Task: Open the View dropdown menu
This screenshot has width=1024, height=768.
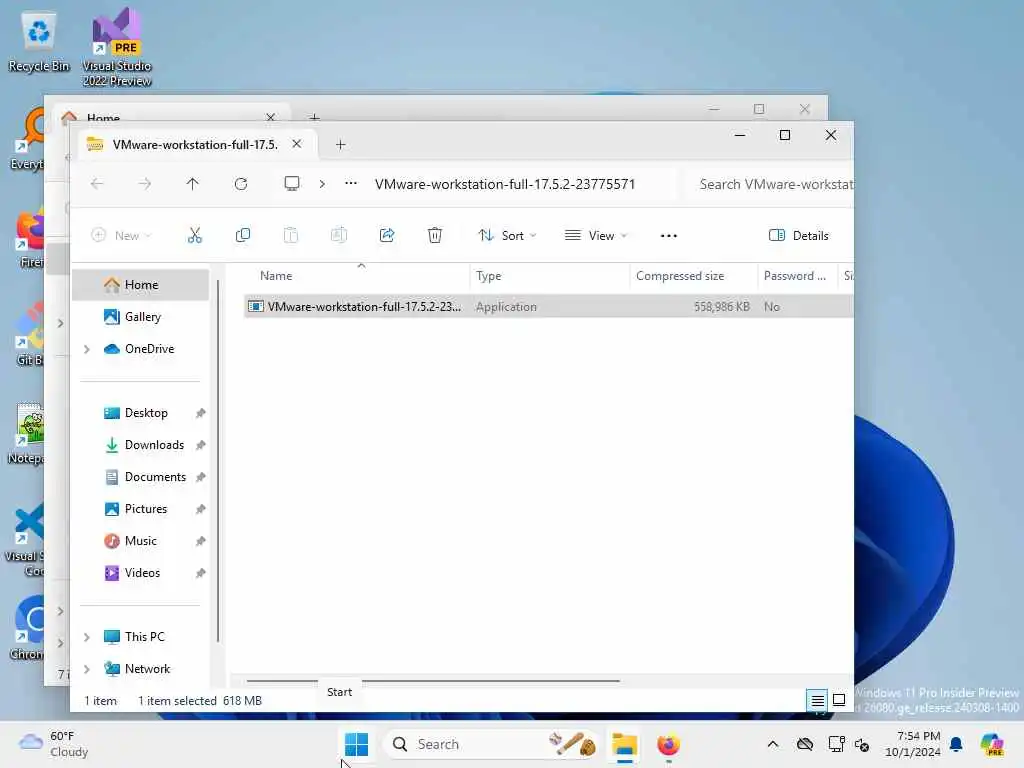Action: 596,236
